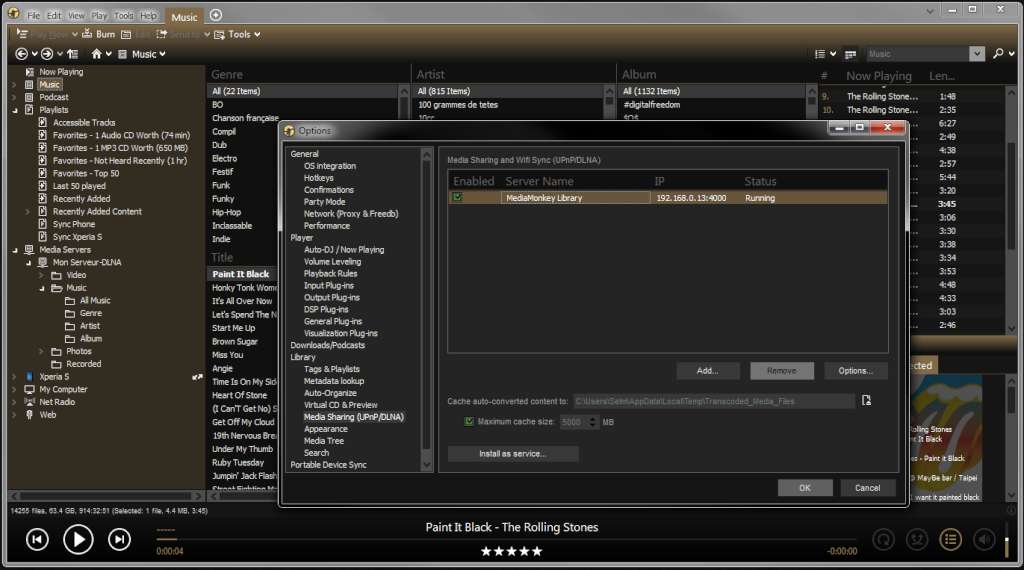Click the Install as service... button
Screen dimensions: 1024x570
point(513,454)
